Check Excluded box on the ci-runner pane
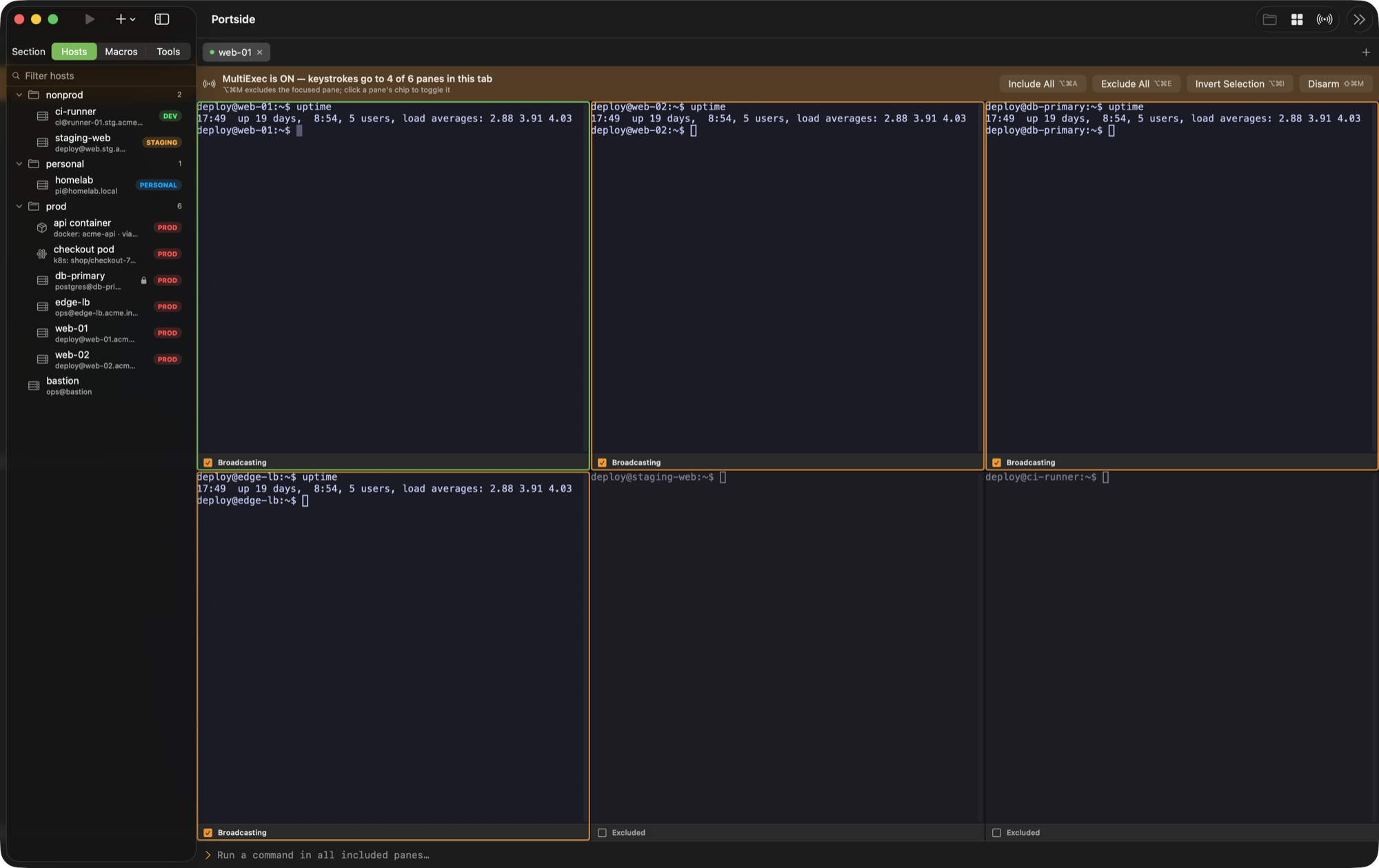The image size is (1379, 868). (996, 833)
